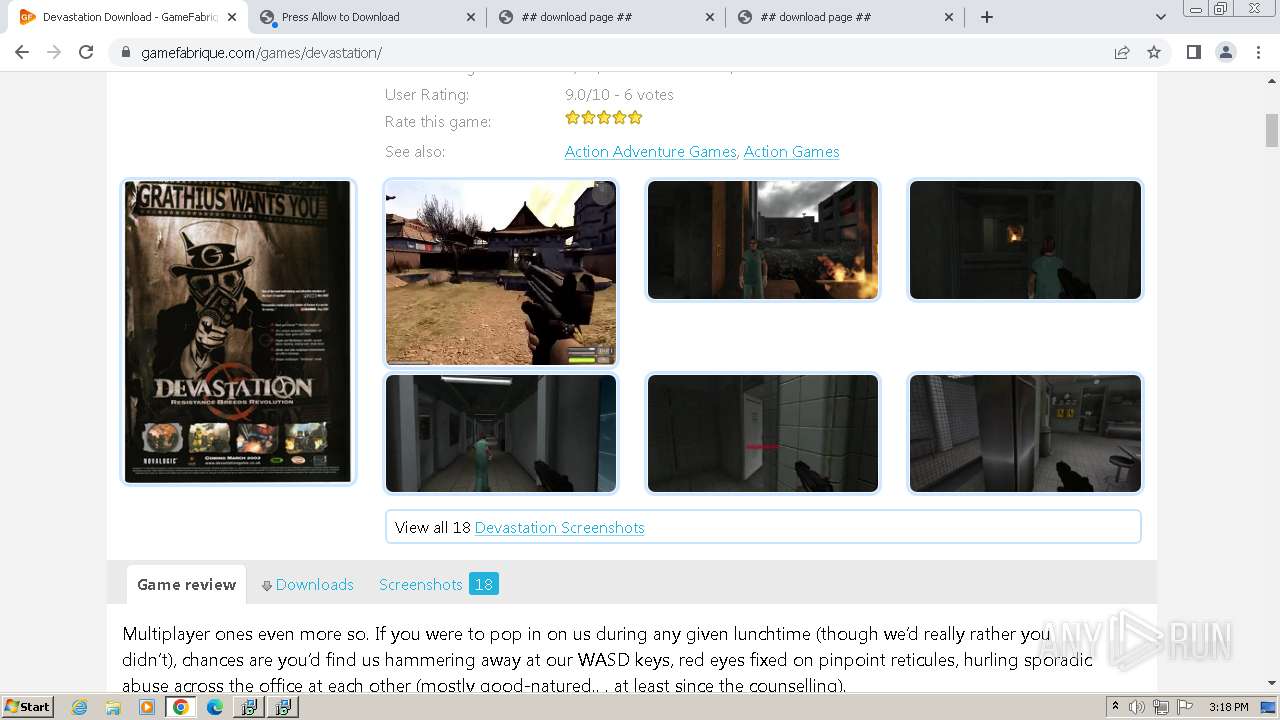Open the Chrome profile menu
This screenshot has width=1280, height=720.
coord(1225,52)
